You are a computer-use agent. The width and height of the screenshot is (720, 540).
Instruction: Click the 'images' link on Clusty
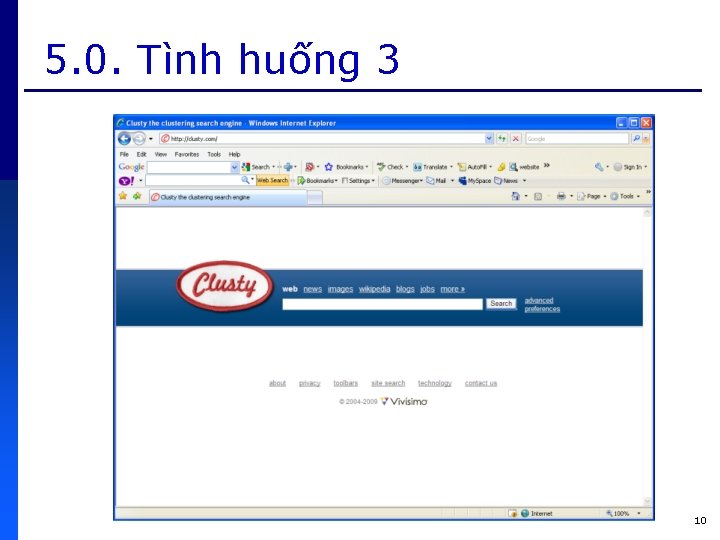[340, 289]
